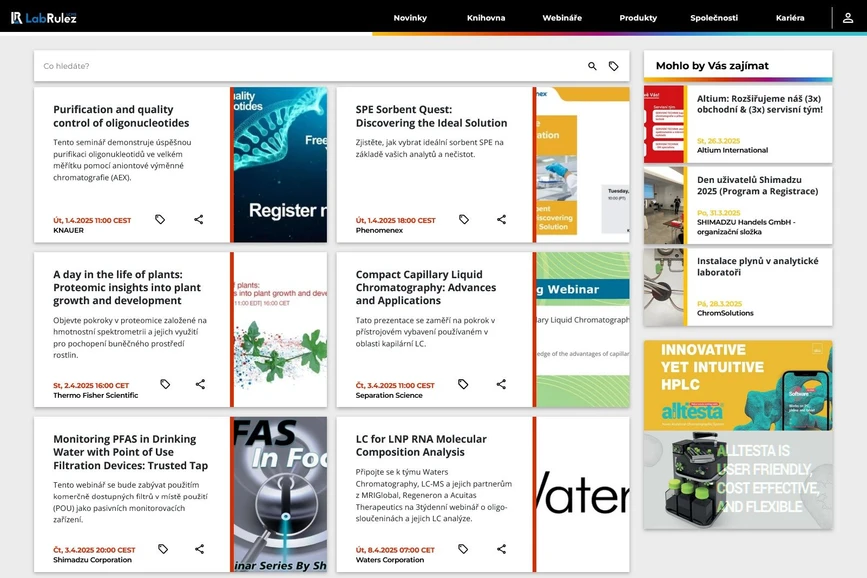
Task: Click the LabRulez logo
Action: click(x=44, y=18)
